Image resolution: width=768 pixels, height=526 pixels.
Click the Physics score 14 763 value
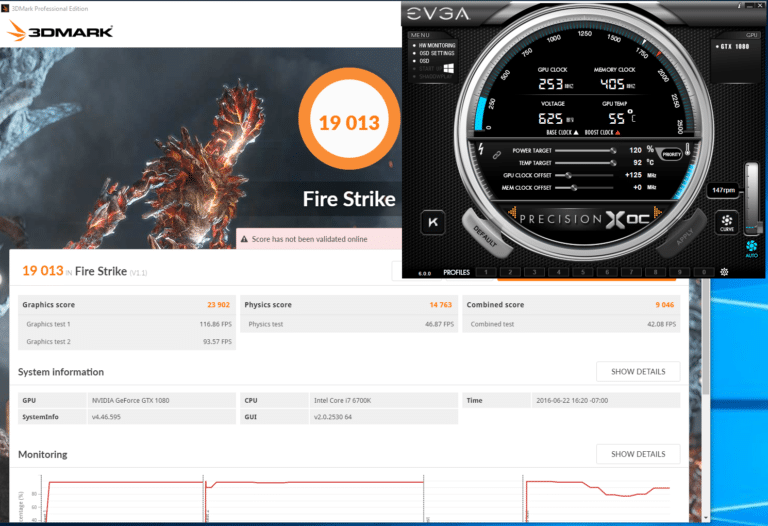coord(440,305)
